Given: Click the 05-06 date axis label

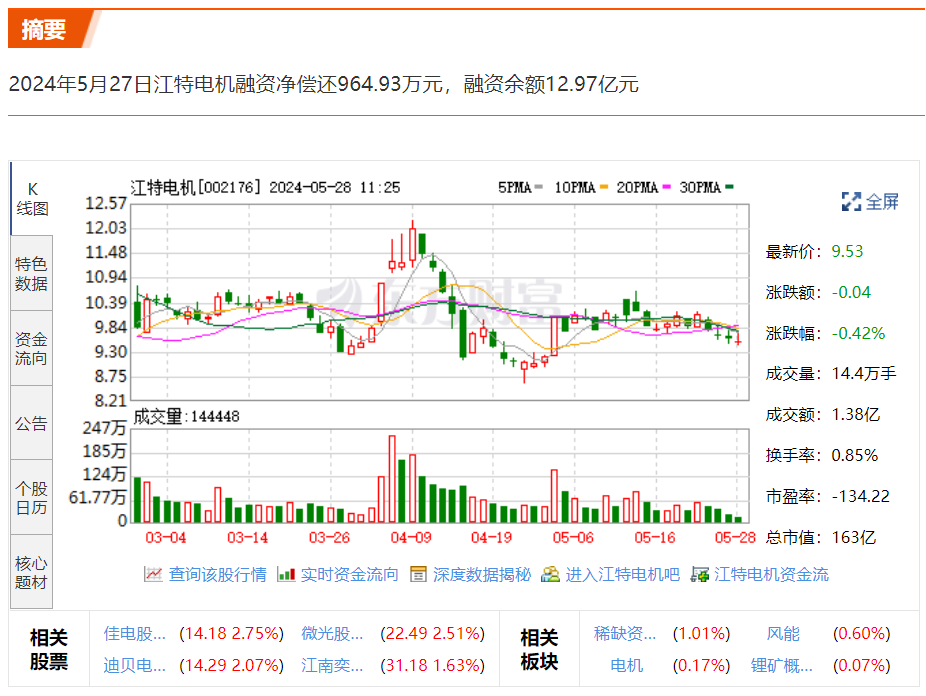Looking at the screenshot, I should (x=573, y=538).
